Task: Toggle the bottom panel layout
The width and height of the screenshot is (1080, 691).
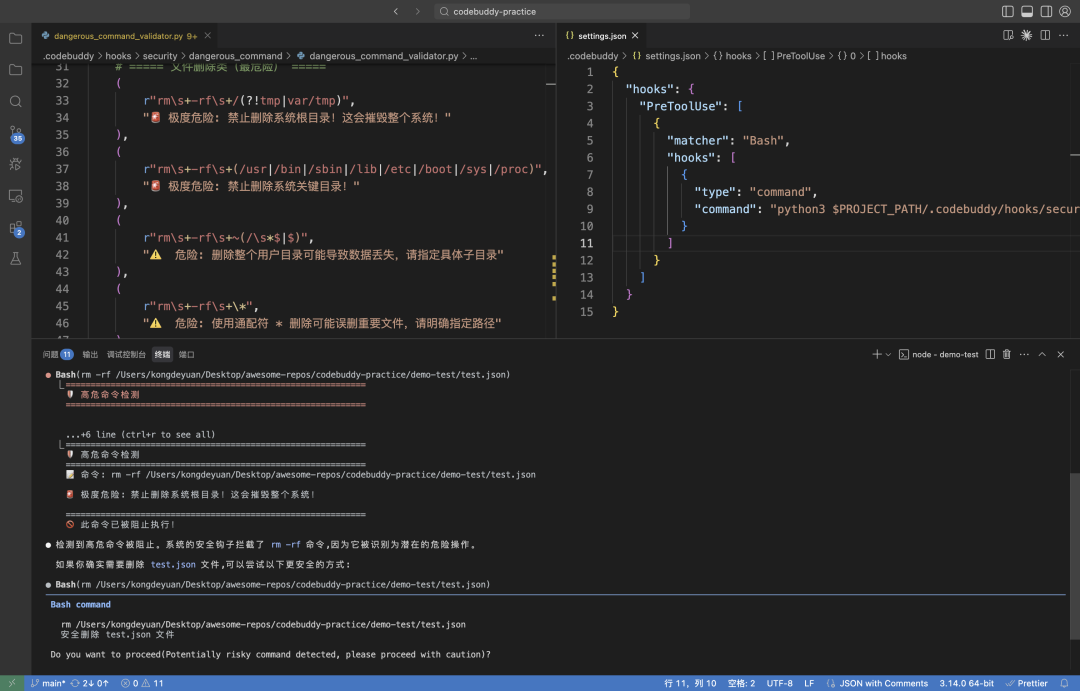Action: click(1027, 11)
